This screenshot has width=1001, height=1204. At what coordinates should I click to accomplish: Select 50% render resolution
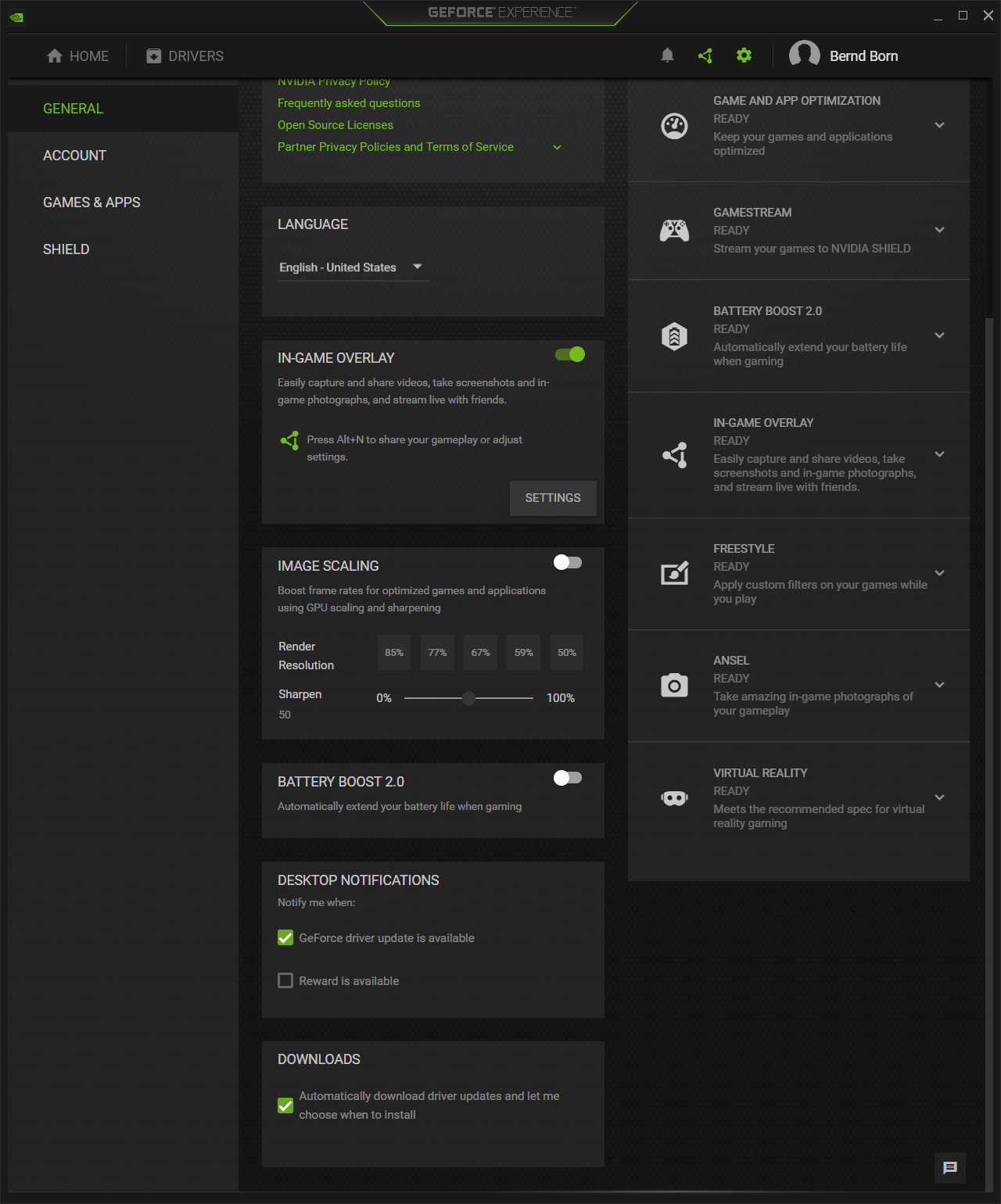click(x=567, y=653)
